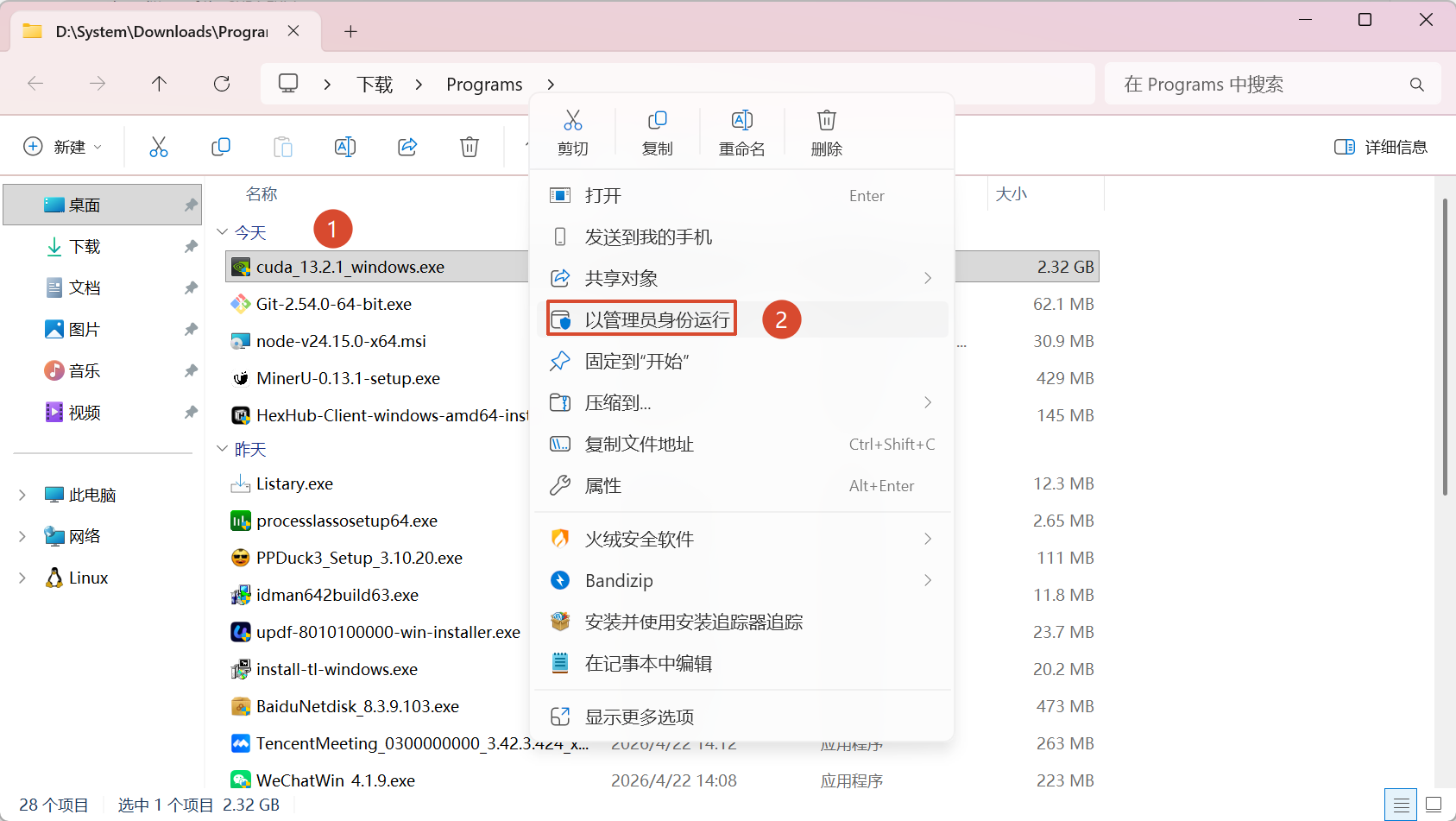Screen dimensions: 1456x821
Task: Switch to details list view in status bar
Action: [x=1401, y=805]
